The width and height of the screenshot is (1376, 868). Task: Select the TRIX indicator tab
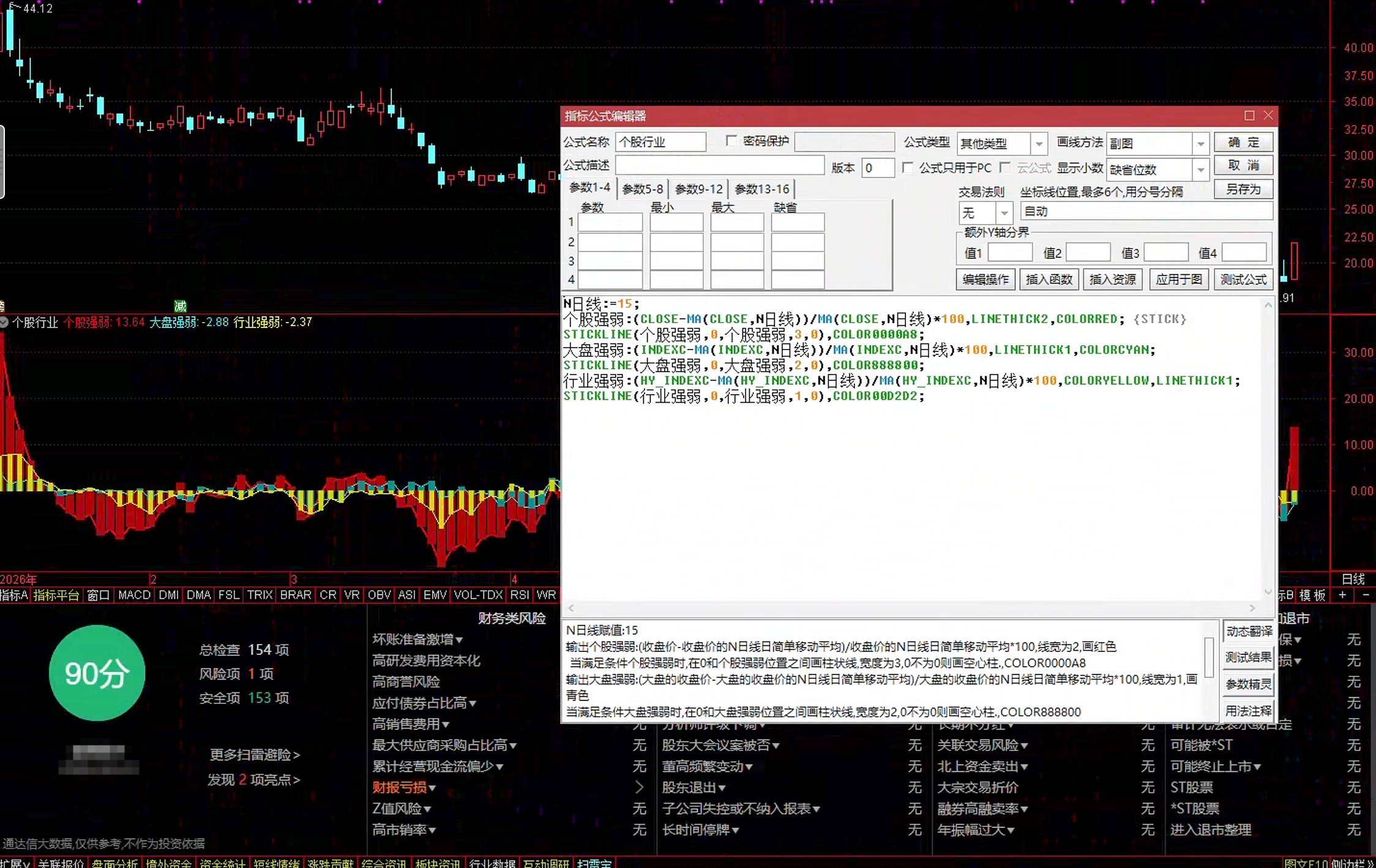tap(260, 595)
